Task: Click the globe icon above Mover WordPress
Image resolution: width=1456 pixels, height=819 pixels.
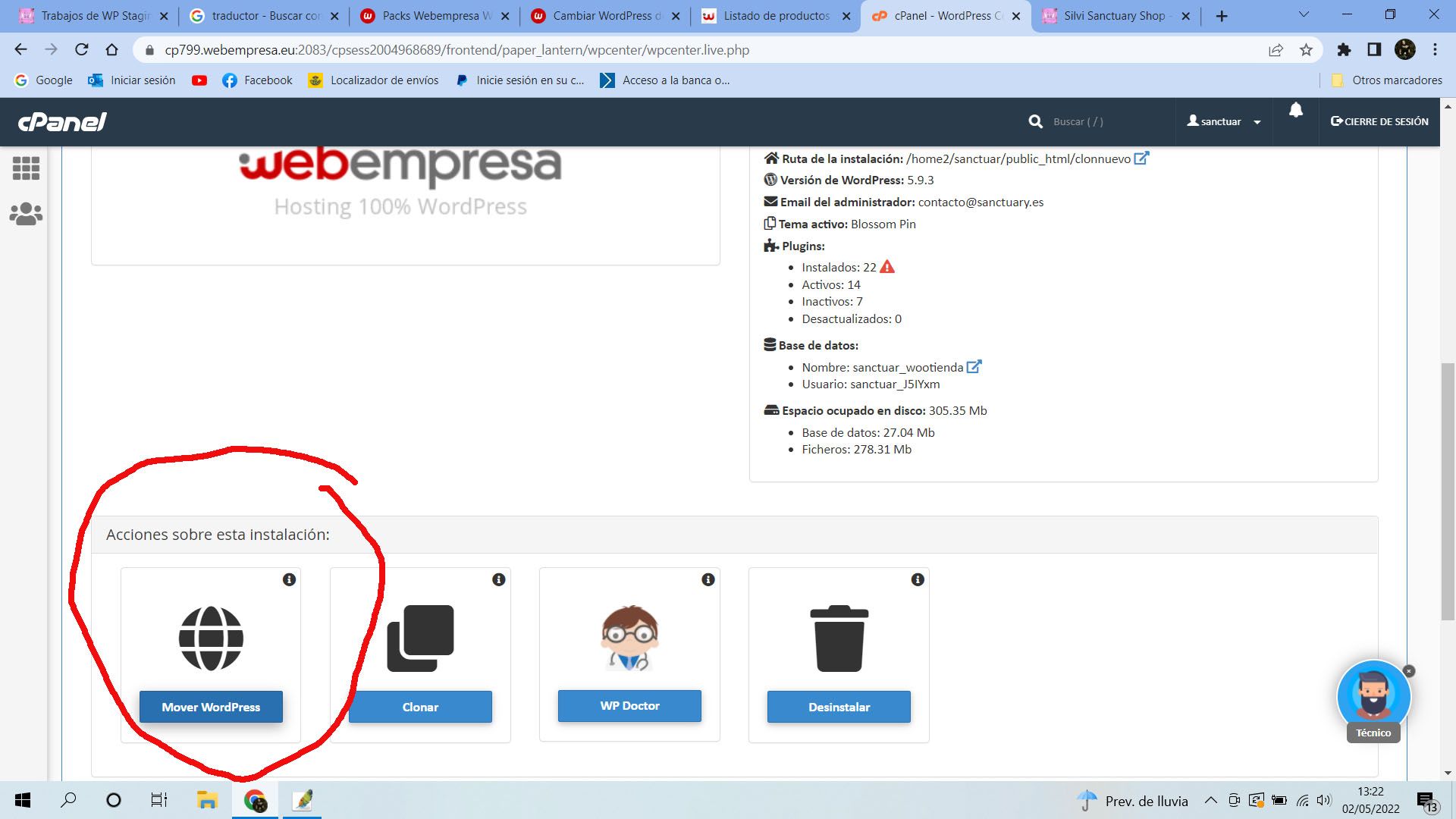Action: point(211,639)
